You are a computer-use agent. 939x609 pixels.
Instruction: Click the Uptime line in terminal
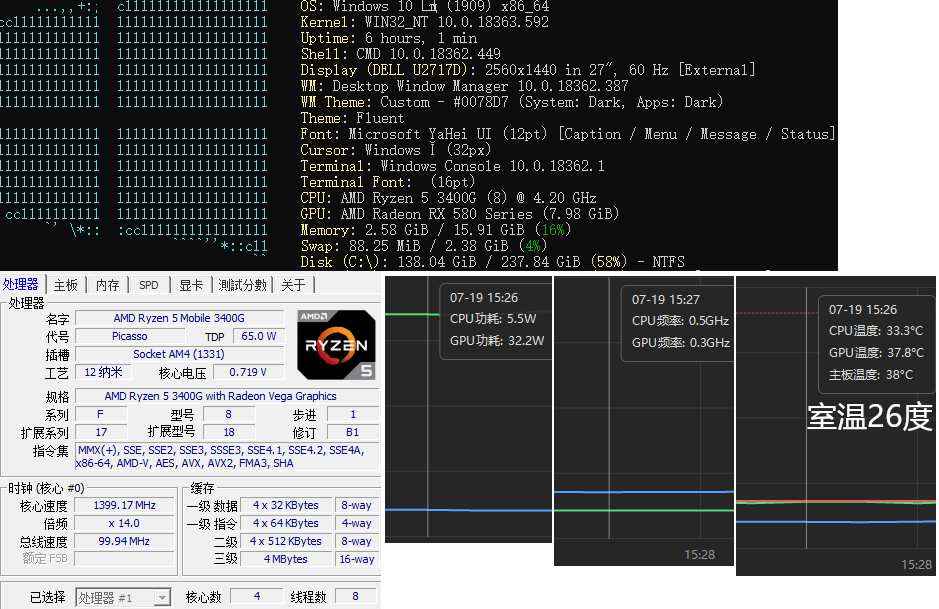(x=389, y=38)
